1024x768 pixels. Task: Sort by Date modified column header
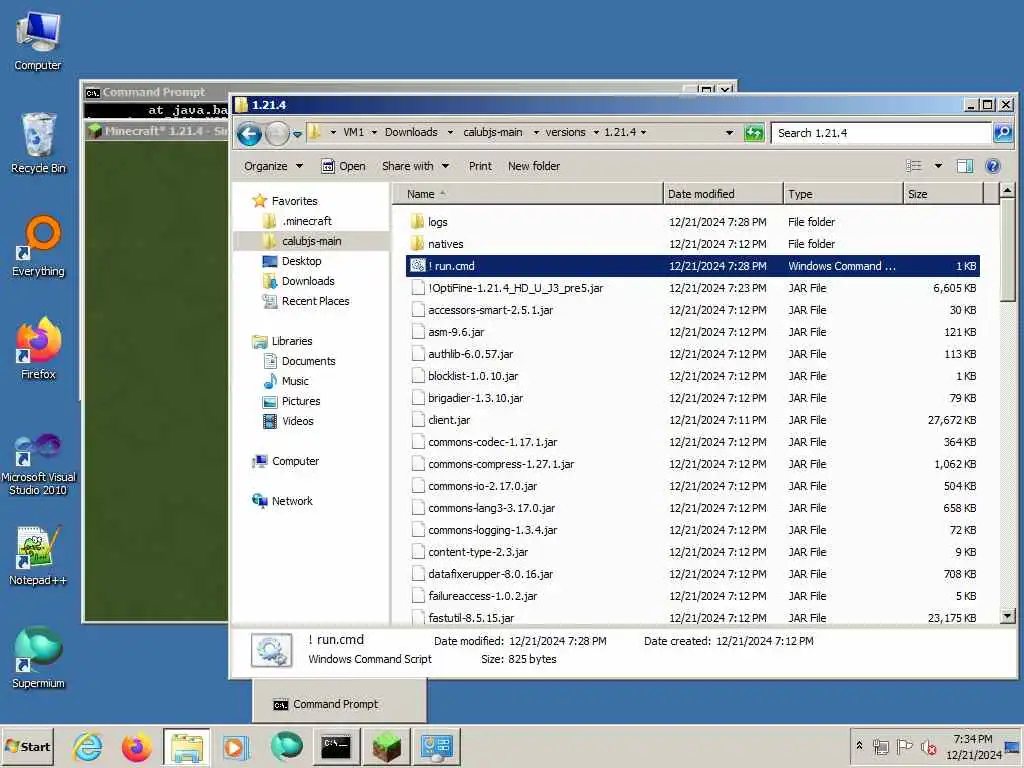(x=723, y=194)
